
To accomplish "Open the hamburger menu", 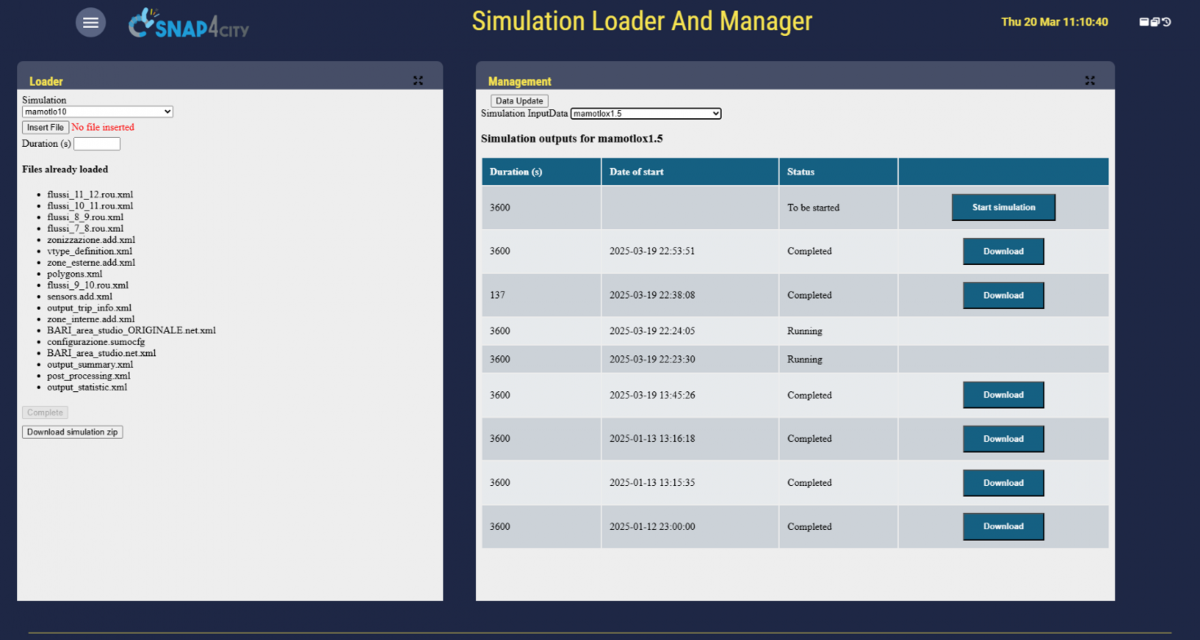I will click(x=91, y=22).
